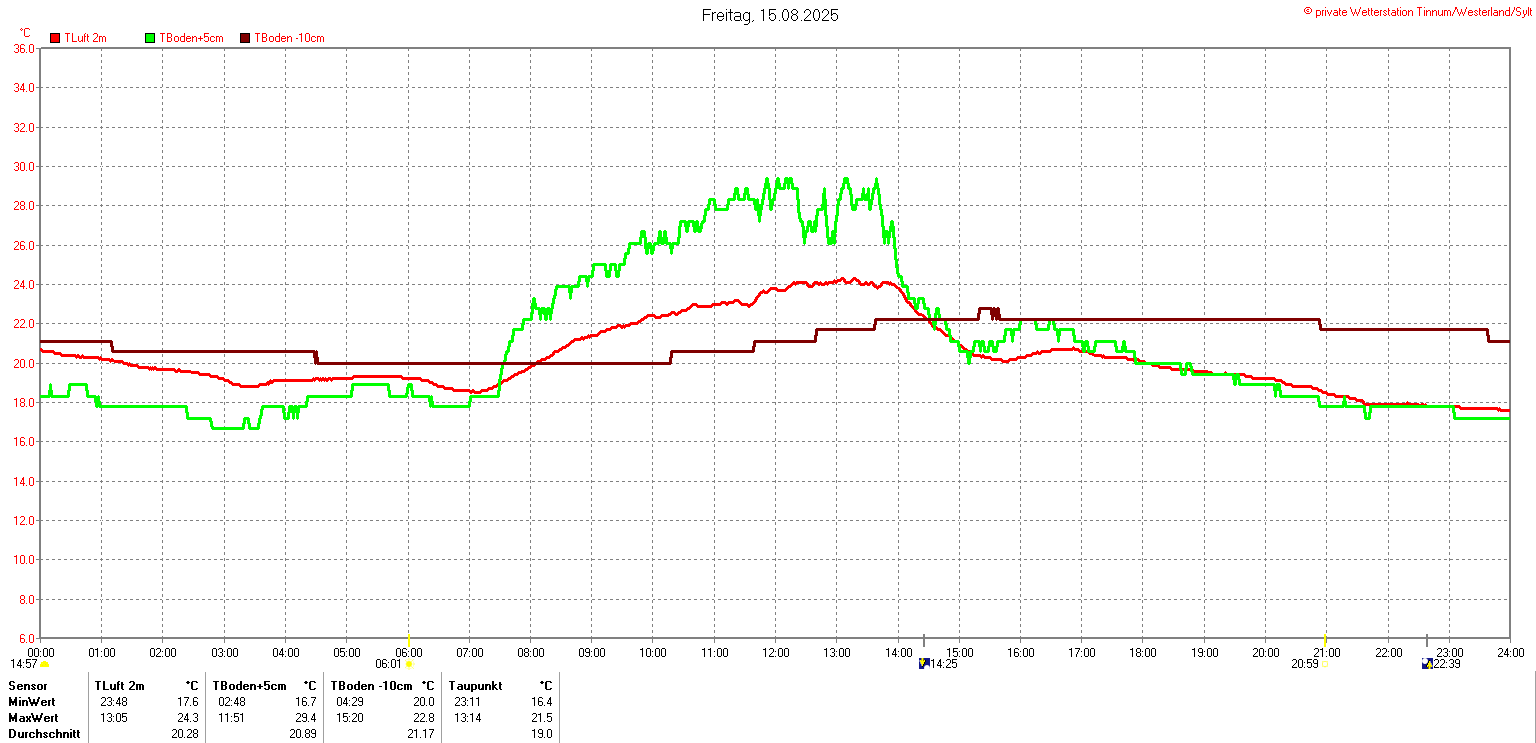Click the blue moon icon beside 14:25
1536x743 pixels.
[923, 663]
